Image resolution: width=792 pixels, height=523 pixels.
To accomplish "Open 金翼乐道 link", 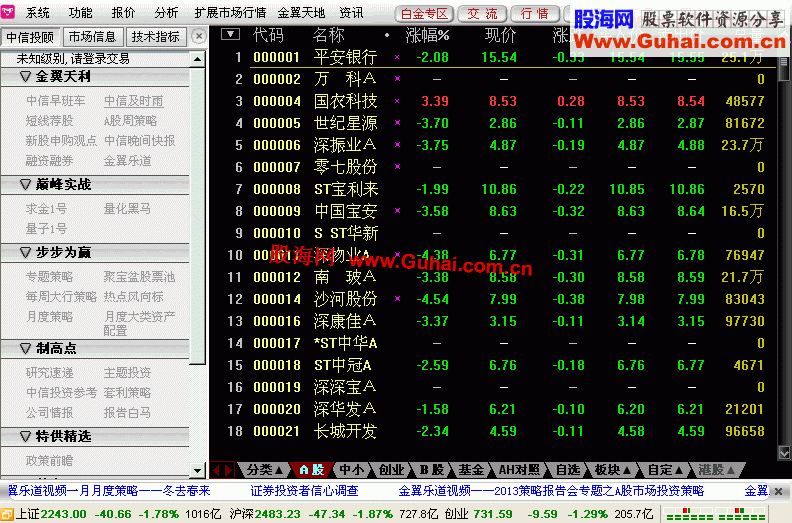I will (127, 161).
